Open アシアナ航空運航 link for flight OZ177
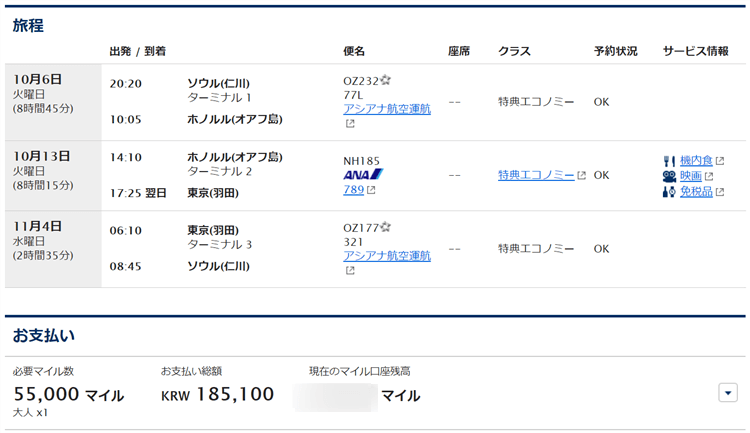 pos(387,256)
